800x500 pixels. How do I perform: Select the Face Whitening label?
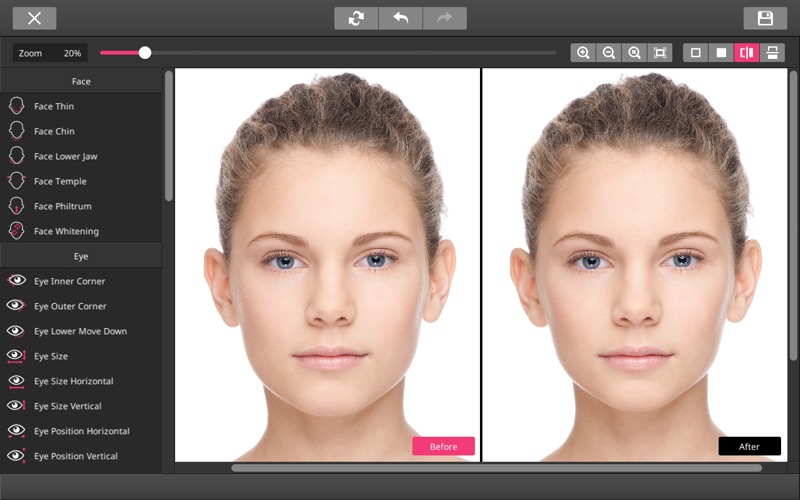[66, 231]
